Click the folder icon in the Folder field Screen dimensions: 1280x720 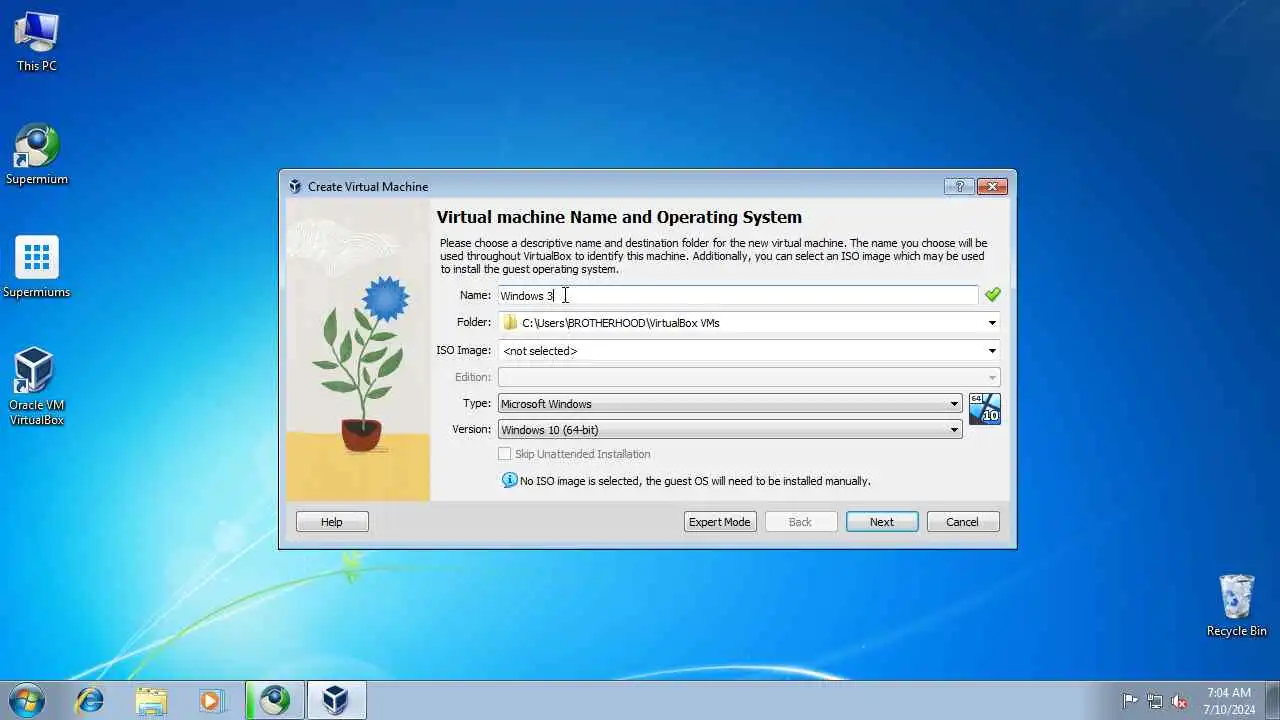[511, 322]
